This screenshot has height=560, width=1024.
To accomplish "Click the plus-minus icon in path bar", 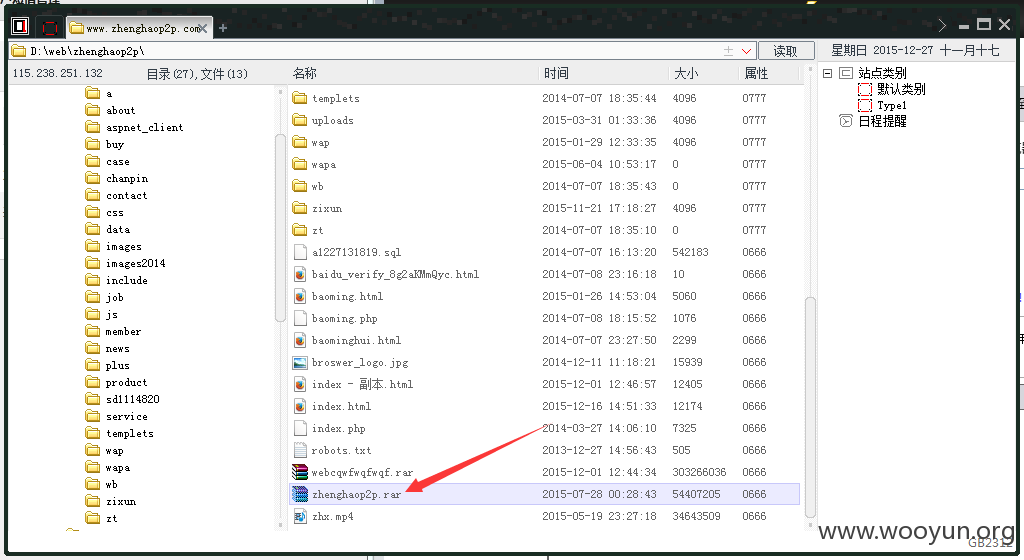I will click(x=728, y=51).
